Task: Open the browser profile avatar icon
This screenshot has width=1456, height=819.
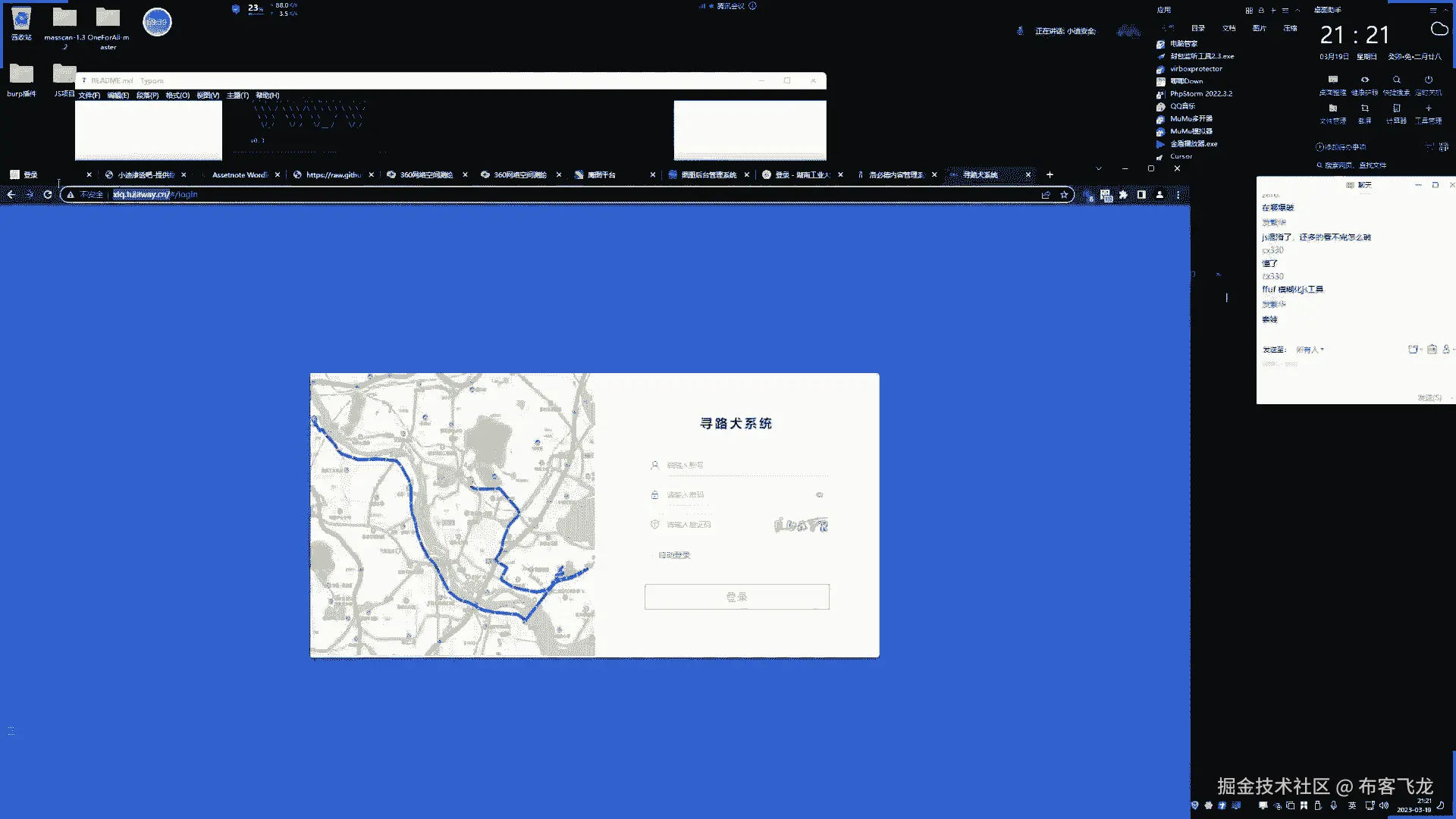Action: click(1159, 195)
